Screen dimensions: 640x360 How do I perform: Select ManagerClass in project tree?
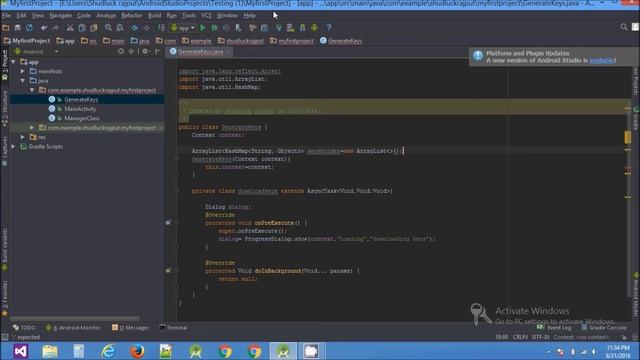tap(82, 118)
